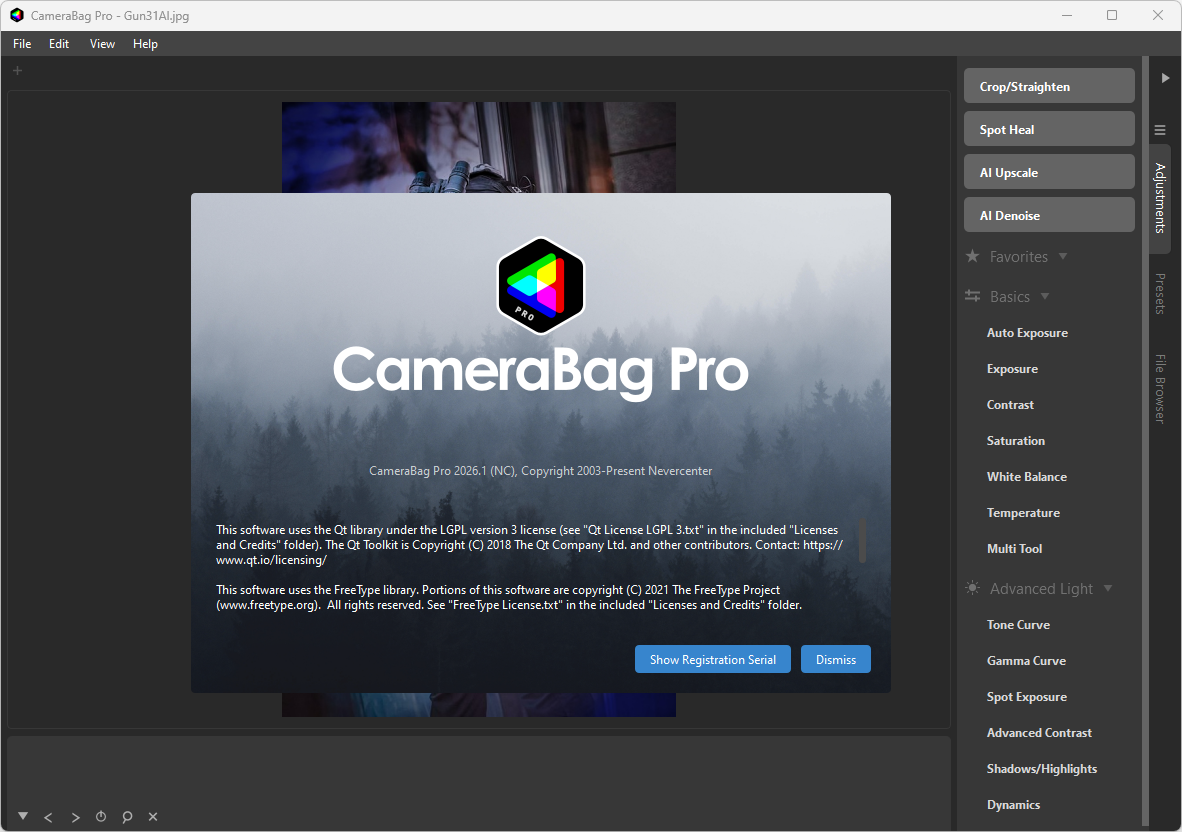
Task: Click the Qt library license paragraph
Action: tap(529, 545)
